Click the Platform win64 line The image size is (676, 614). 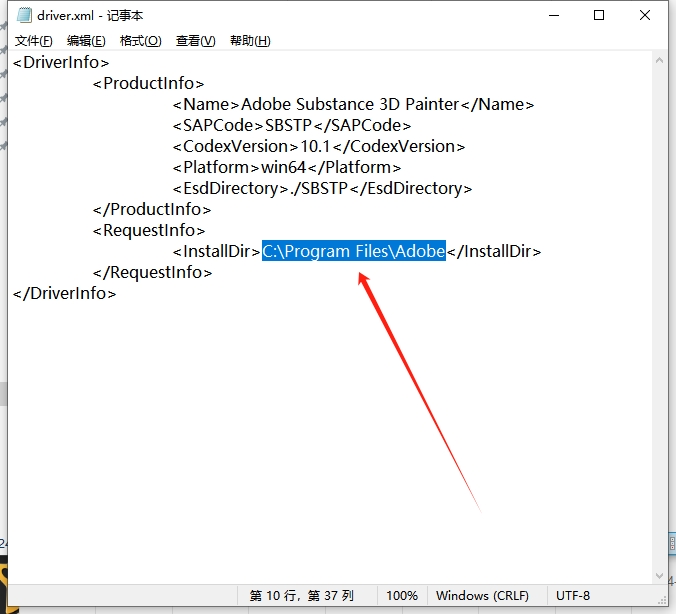tap(287, 167)
